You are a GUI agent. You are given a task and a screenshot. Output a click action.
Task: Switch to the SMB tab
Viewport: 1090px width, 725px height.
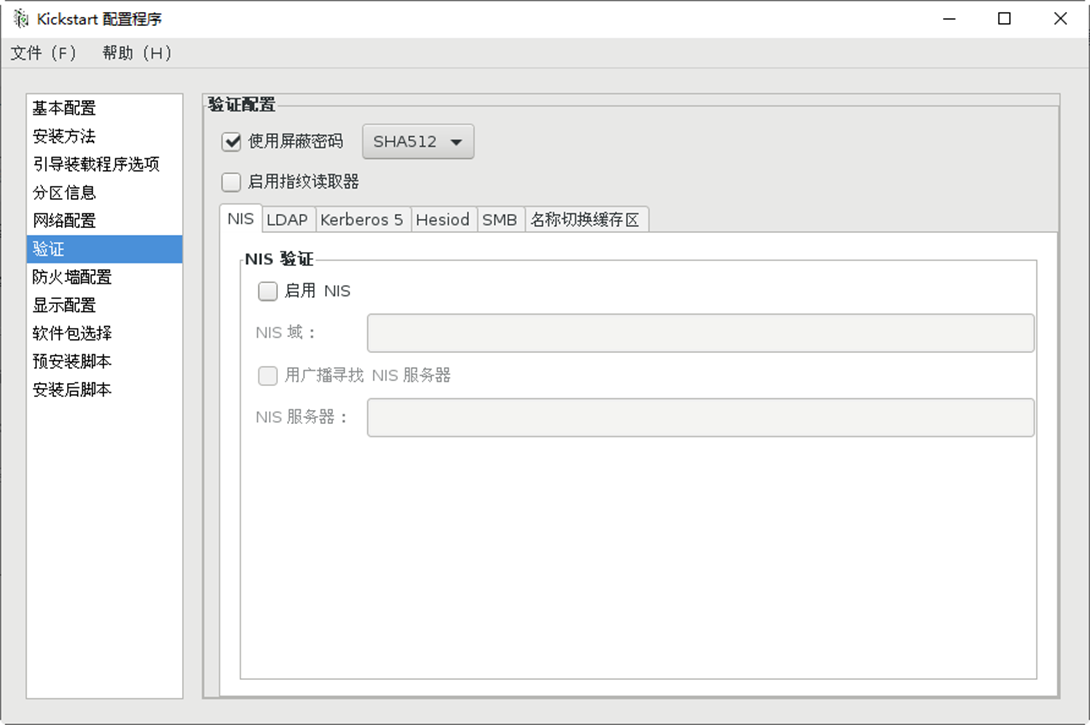[500, 220]
